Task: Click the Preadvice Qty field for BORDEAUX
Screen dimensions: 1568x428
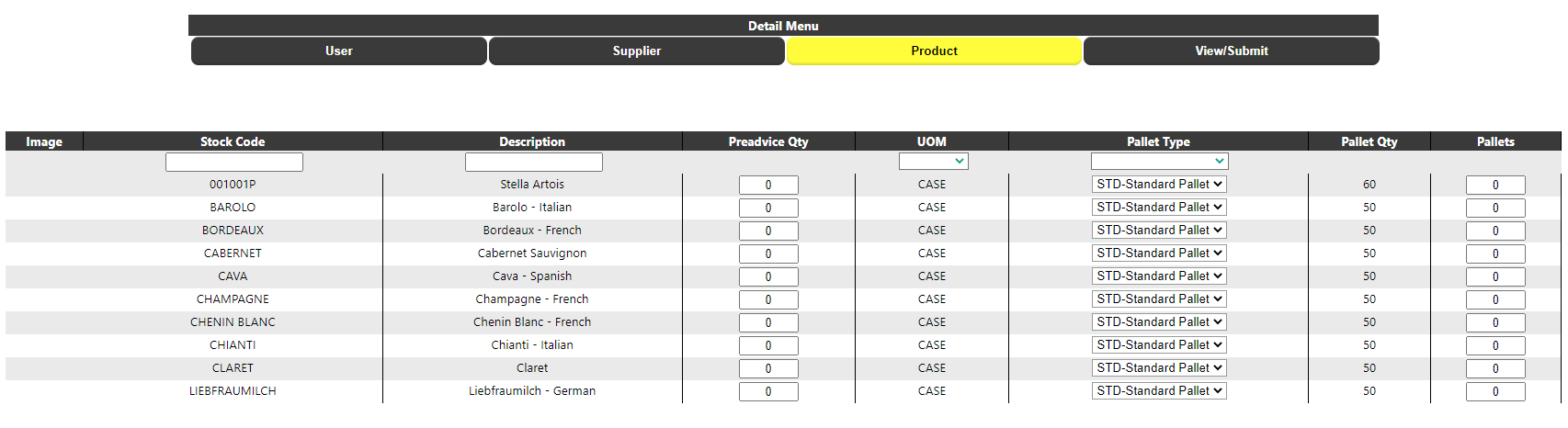Action: tap(768, 231)
